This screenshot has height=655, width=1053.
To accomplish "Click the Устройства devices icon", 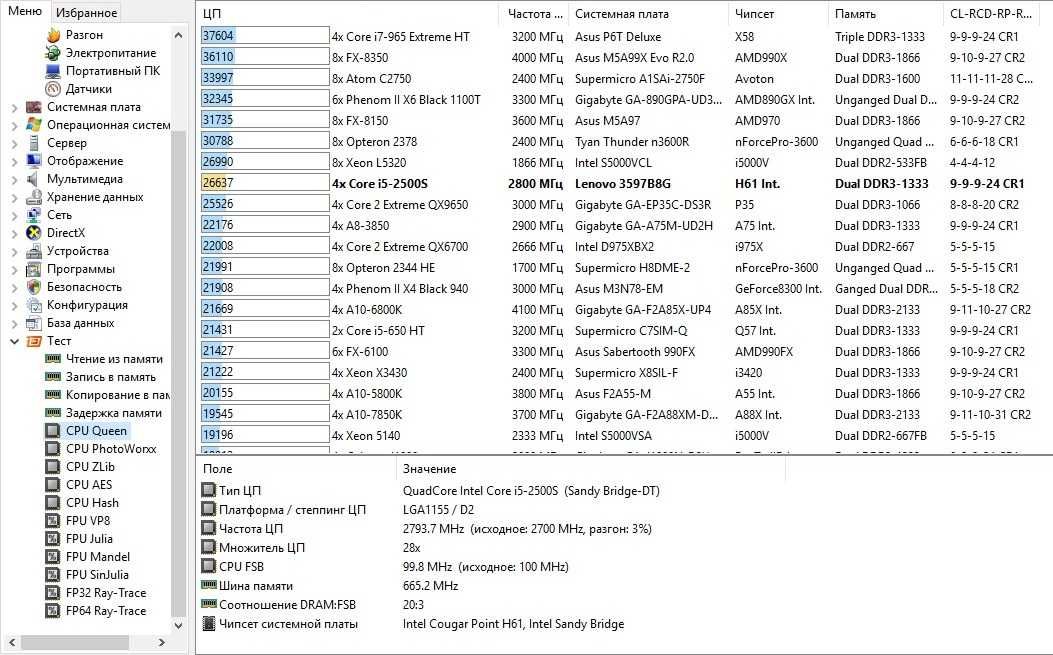I will point(34,251).
